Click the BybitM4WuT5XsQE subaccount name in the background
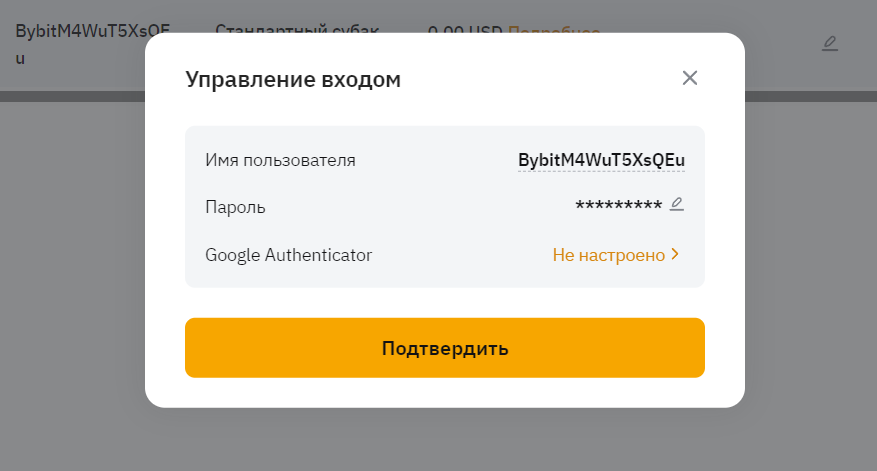This screenshot has width=877, height=471. coord(92,44)
